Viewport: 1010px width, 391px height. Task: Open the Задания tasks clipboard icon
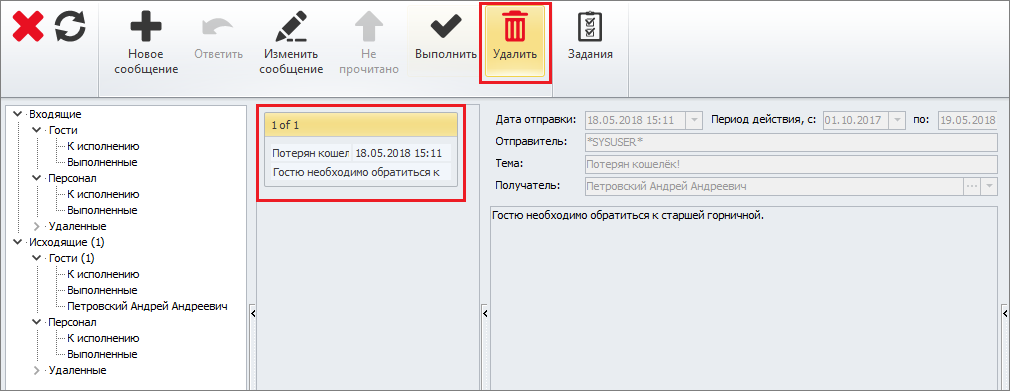click(x=590, y=37)
